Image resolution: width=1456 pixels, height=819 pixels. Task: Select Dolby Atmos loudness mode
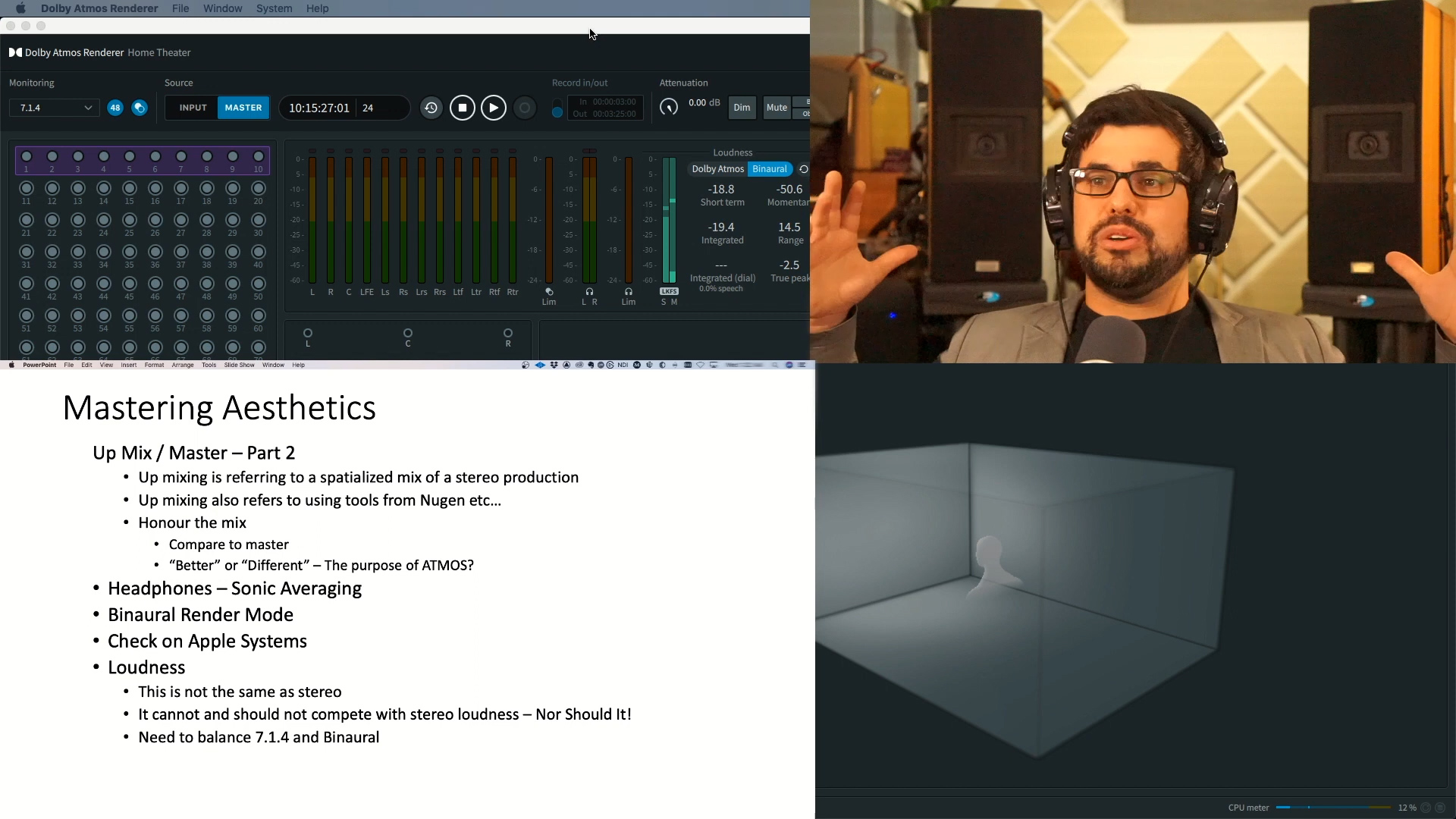tap(717, 169)
